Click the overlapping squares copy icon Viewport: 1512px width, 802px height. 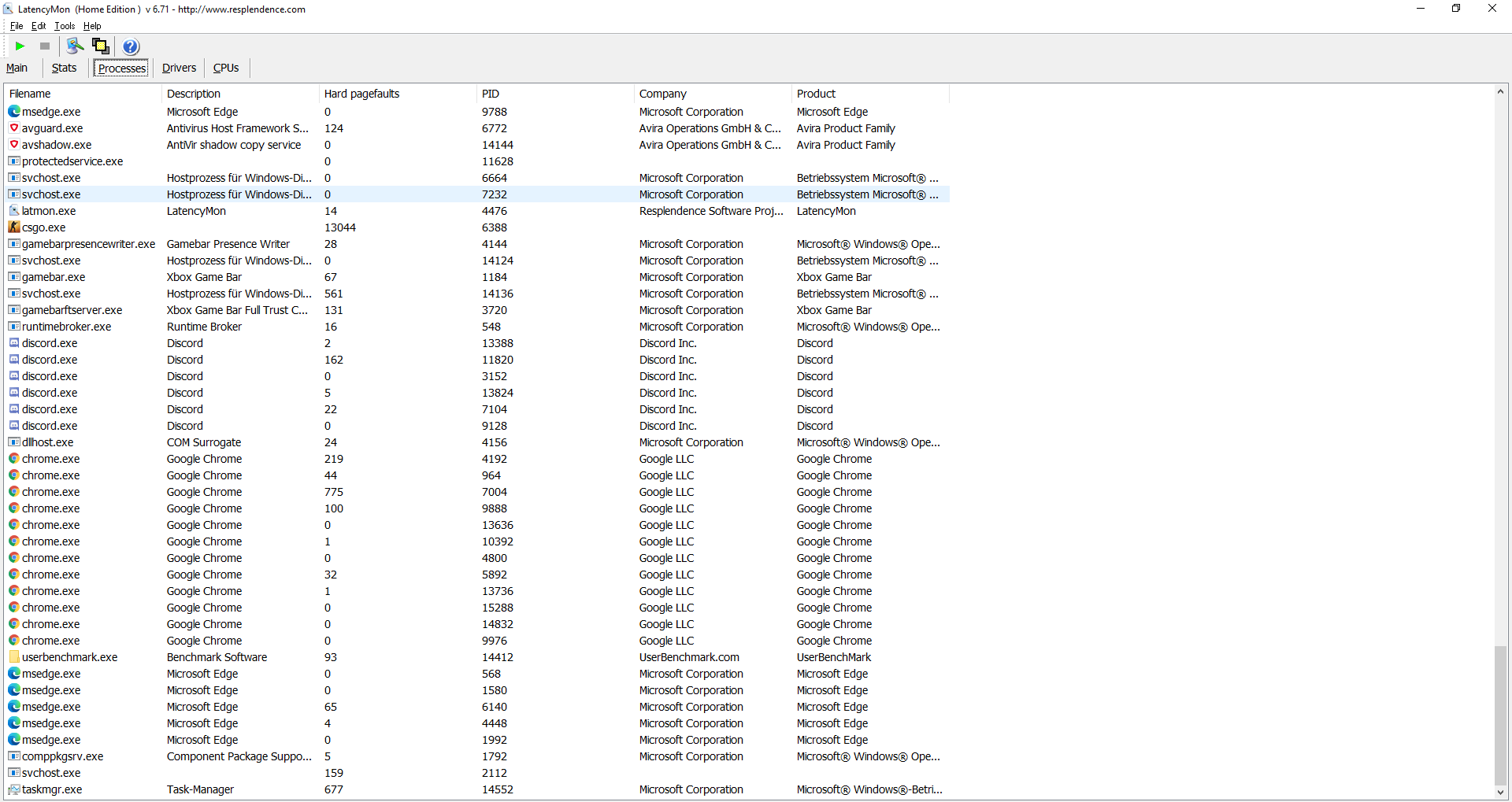101,46
